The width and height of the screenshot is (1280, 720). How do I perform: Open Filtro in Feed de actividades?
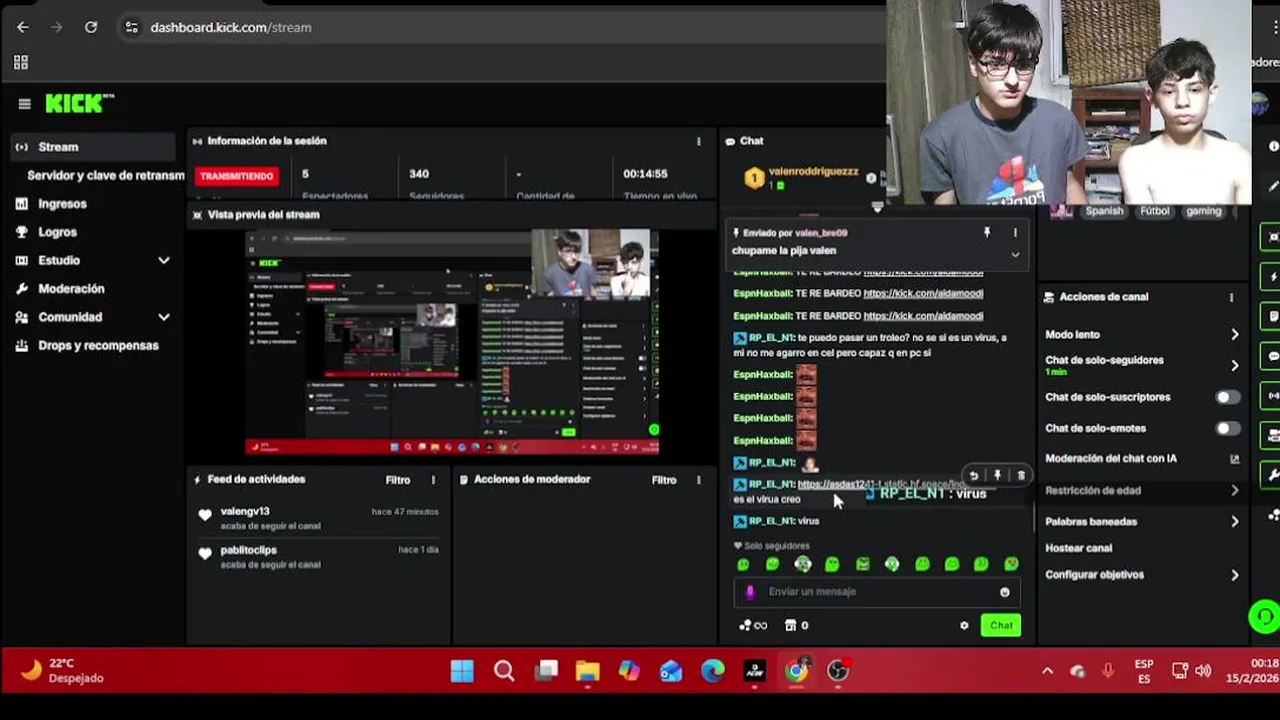(x=398, y=480)
